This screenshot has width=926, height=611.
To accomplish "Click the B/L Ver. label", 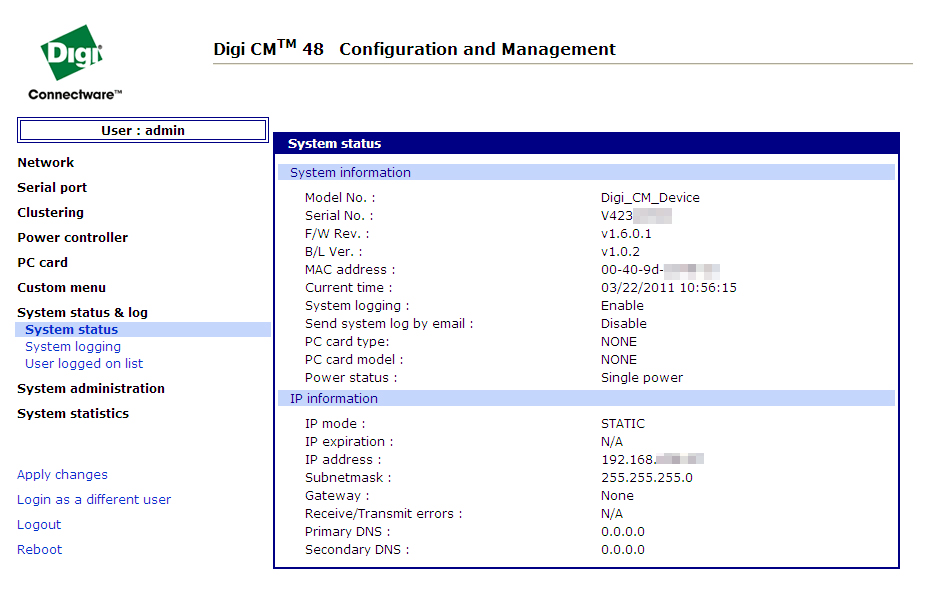I will pos(334,251).
